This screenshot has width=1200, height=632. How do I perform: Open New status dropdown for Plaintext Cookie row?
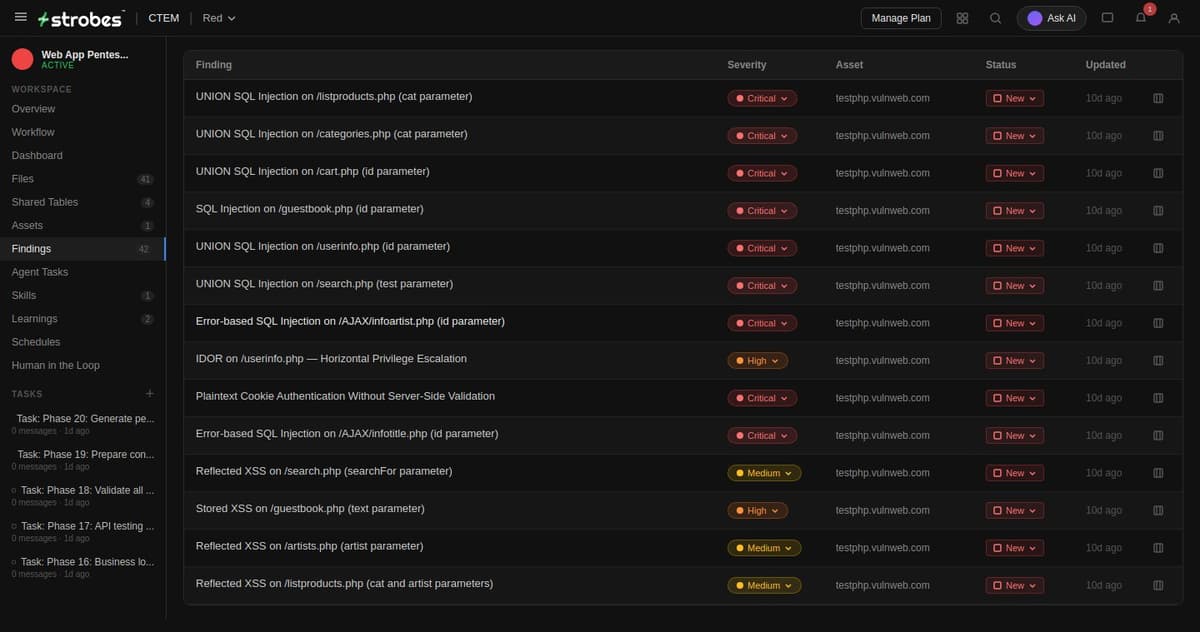coord(1015,398)
